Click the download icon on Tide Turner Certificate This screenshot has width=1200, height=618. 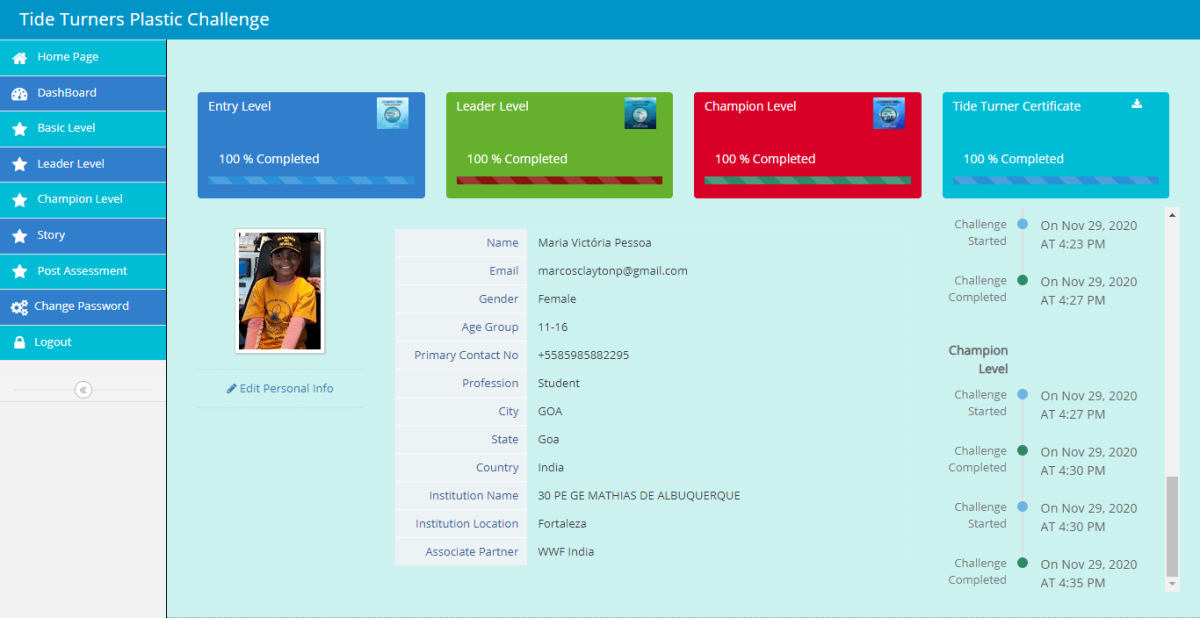1136,104
